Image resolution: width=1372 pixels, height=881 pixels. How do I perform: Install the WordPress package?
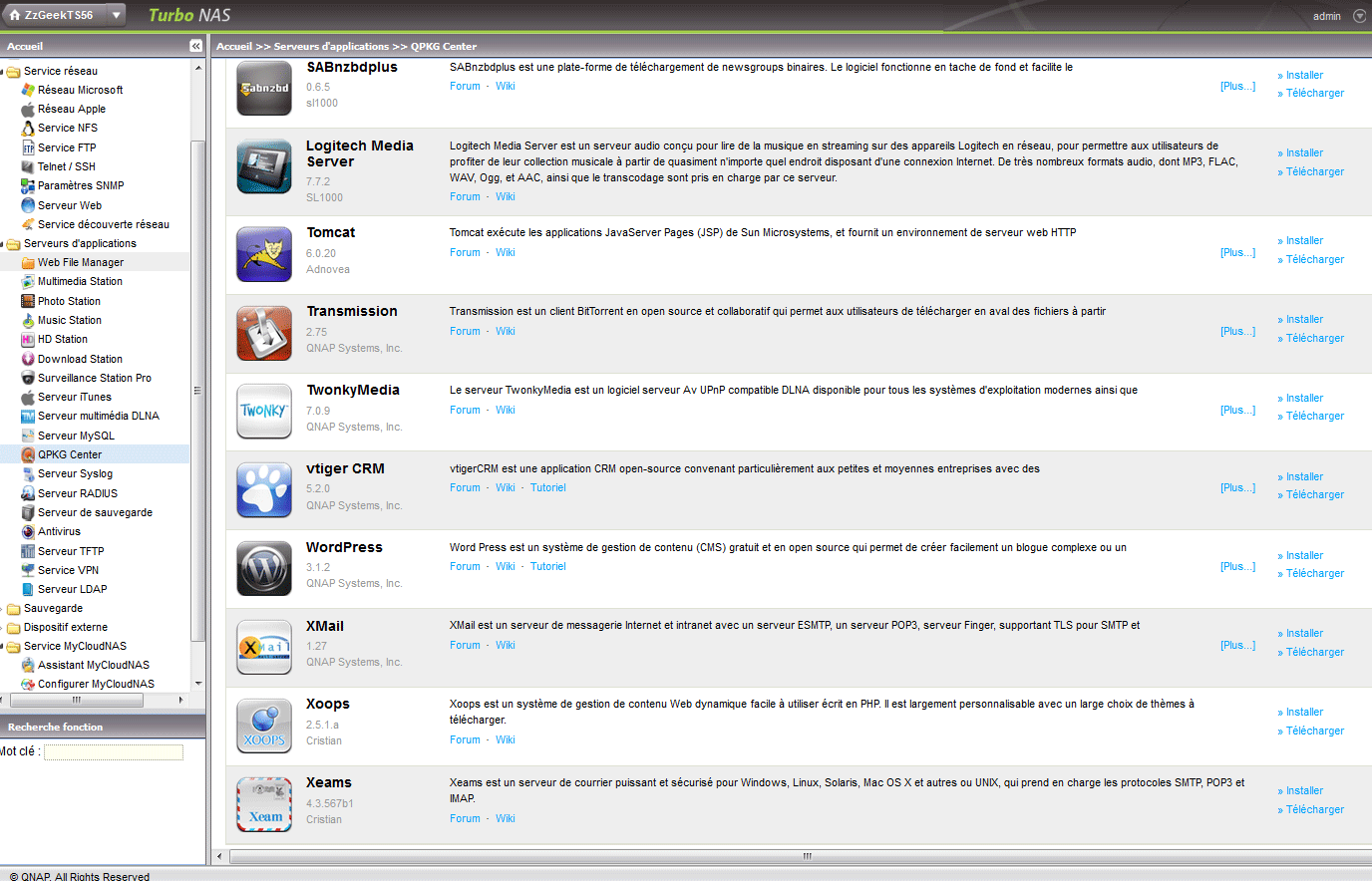(x=1304, y=555)
